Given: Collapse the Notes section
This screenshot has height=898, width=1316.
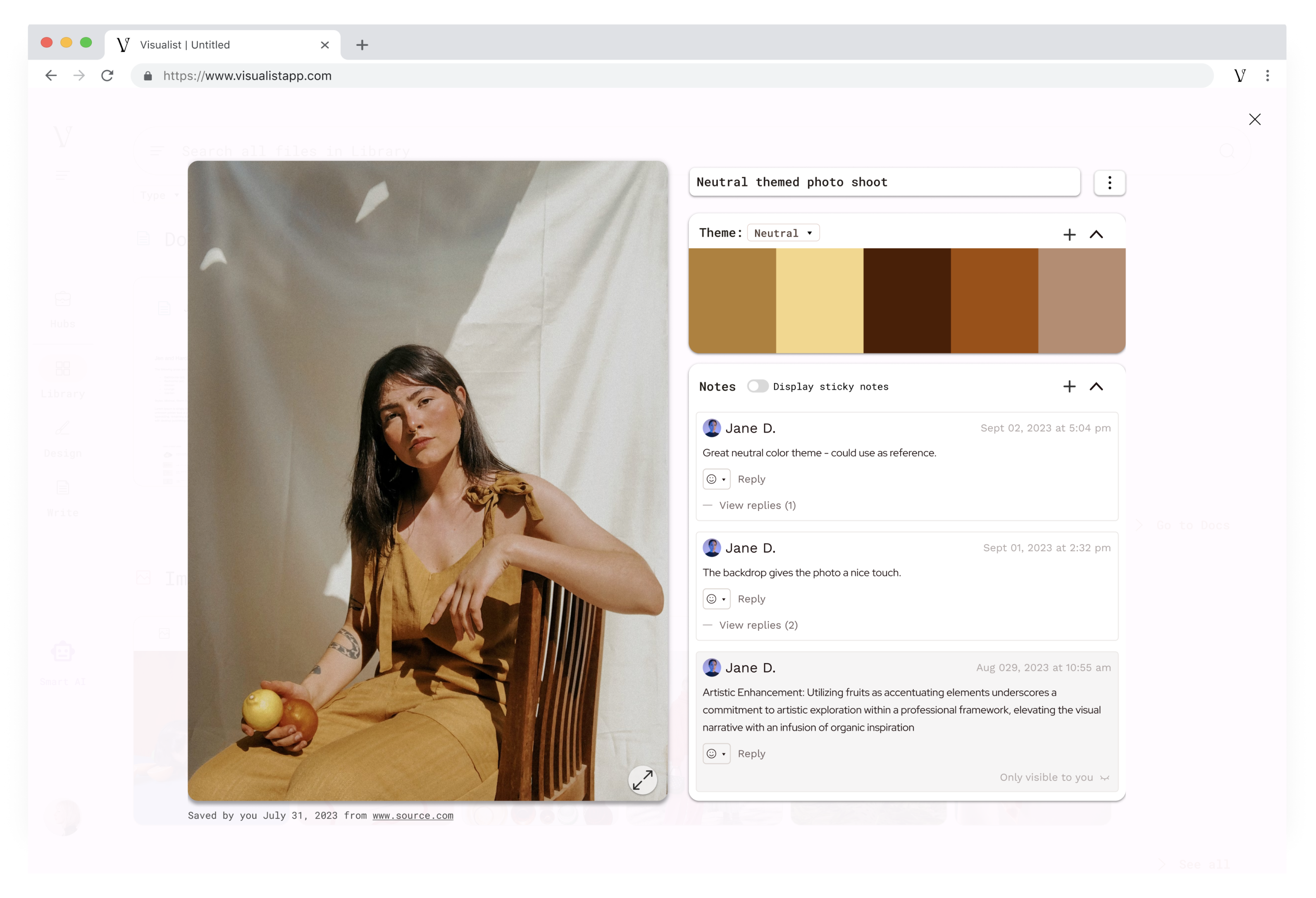Looking at the screenshot, I should (1096, 387).
